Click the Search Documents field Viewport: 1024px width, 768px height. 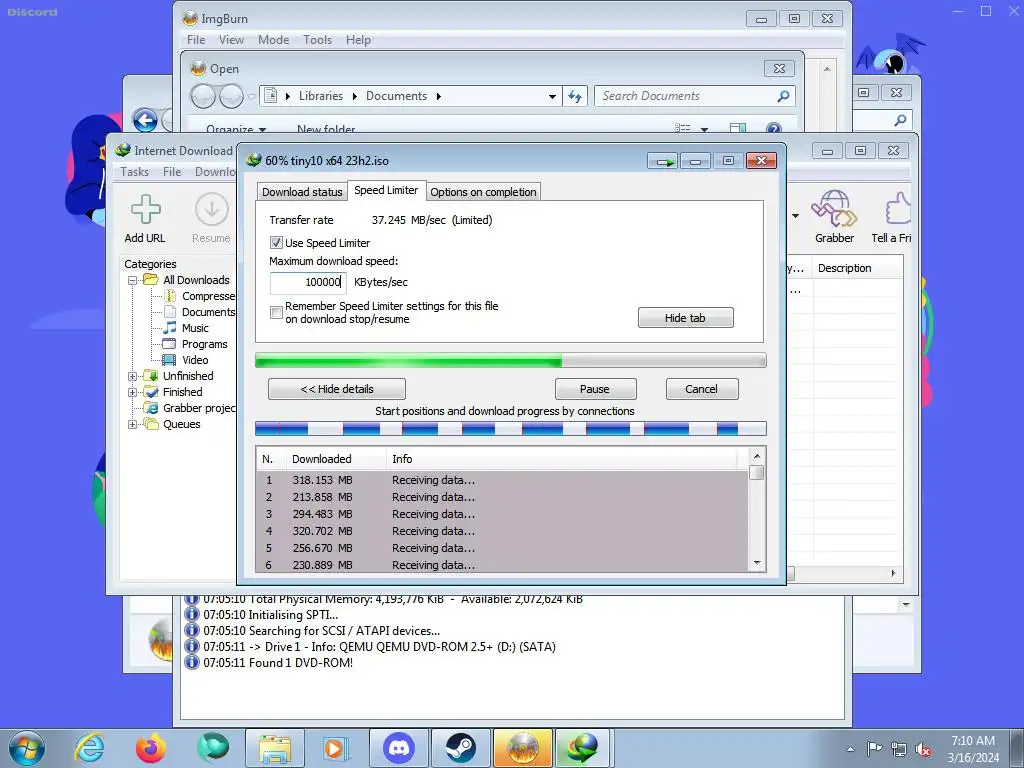click(695, 97)
